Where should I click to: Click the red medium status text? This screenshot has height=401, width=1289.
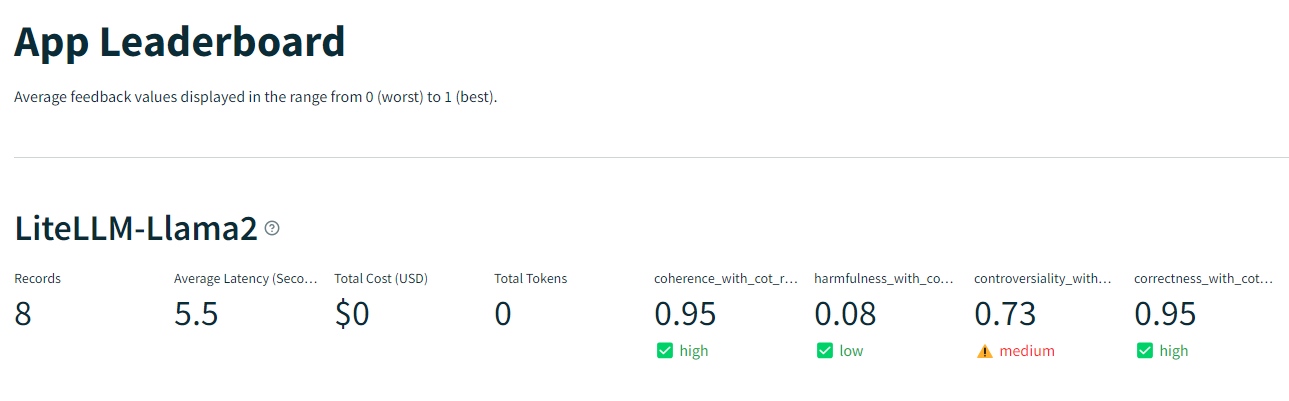tap(1027, 351)
